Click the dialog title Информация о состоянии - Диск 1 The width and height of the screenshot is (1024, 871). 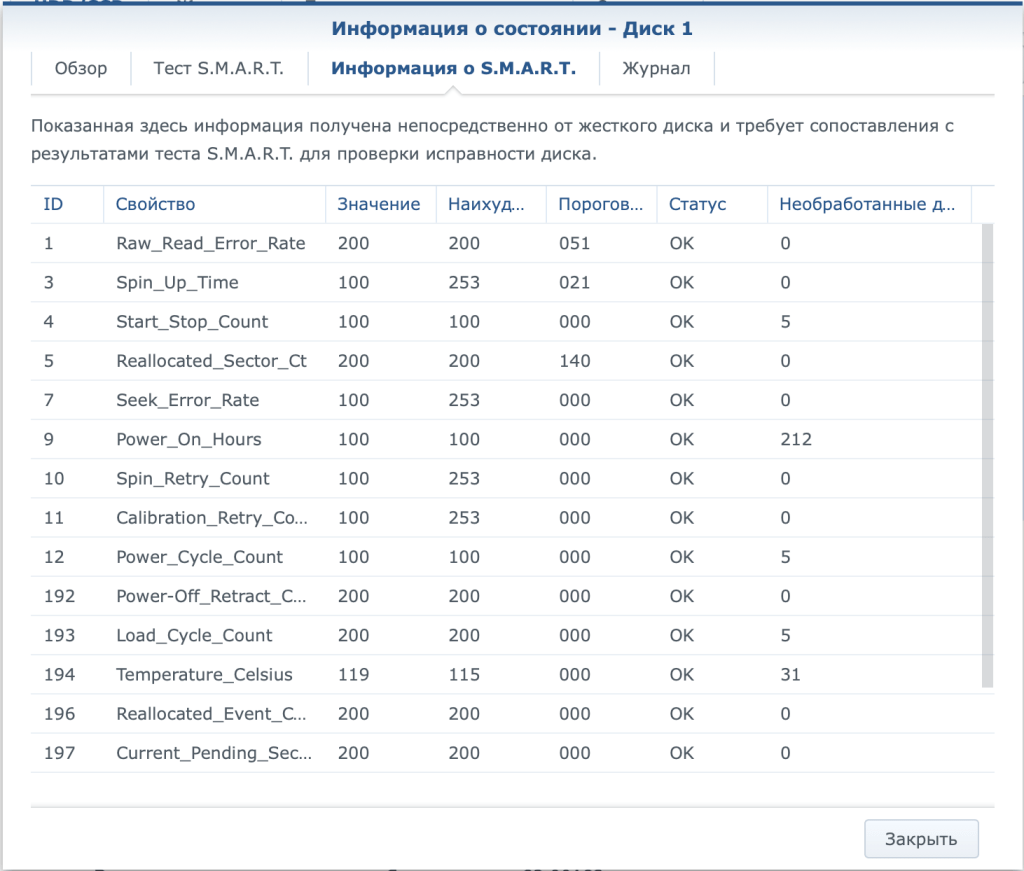pos(512,29)
